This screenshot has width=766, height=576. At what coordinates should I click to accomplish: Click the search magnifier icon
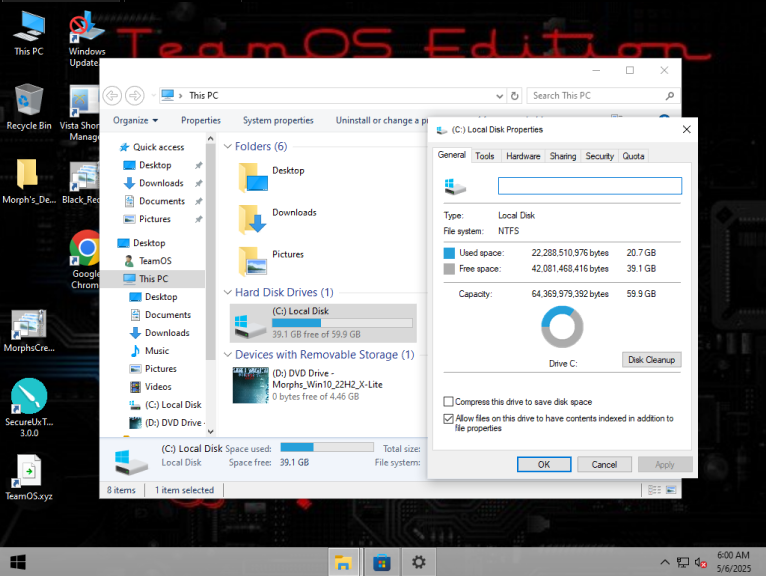670,96
